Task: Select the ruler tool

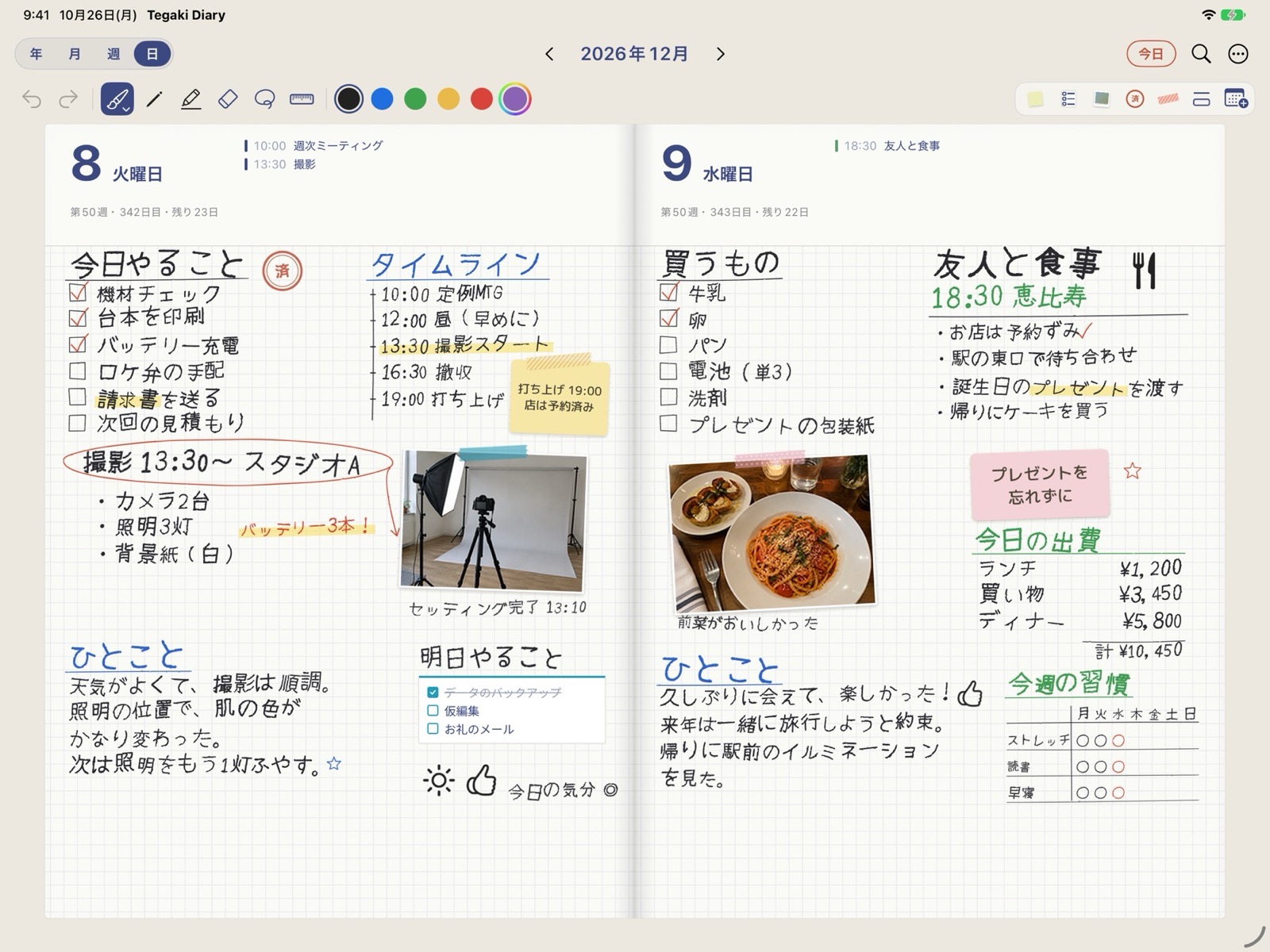Action: coord(302,99)
